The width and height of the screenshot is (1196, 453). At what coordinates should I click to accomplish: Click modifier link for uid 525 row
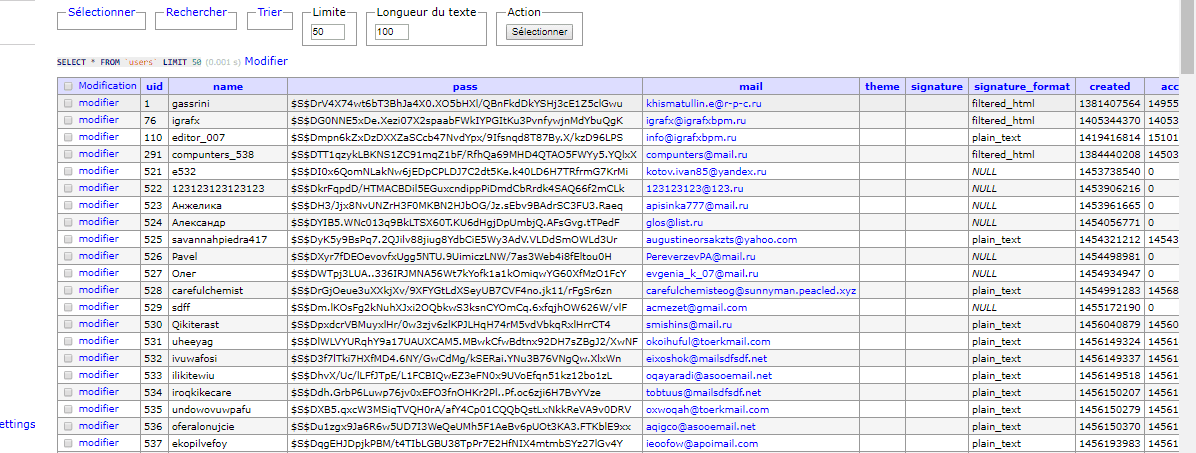pyautogui.click(x=98, y=239)
